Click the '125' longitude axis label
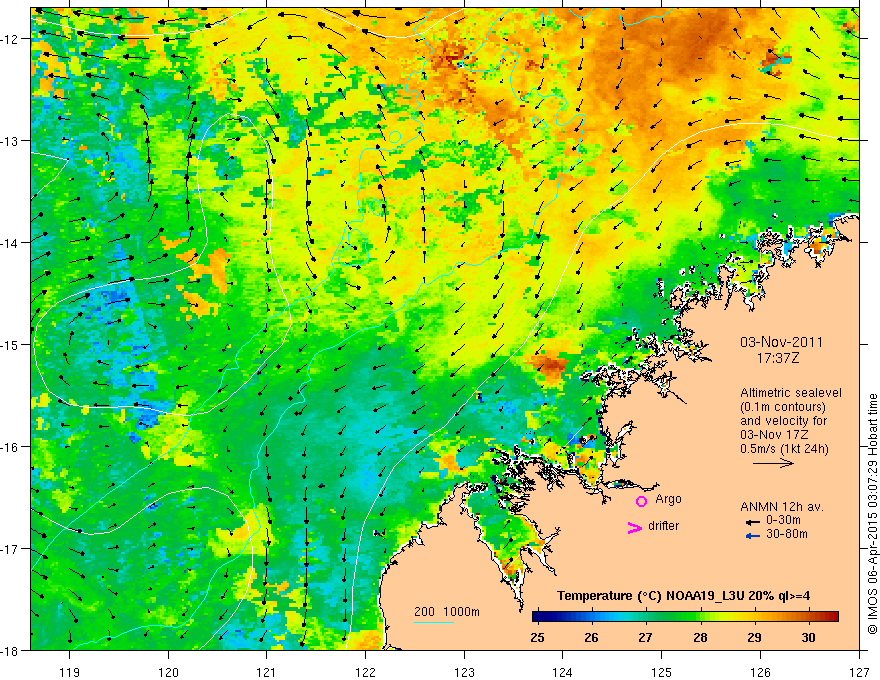 [x=662, y=672]
